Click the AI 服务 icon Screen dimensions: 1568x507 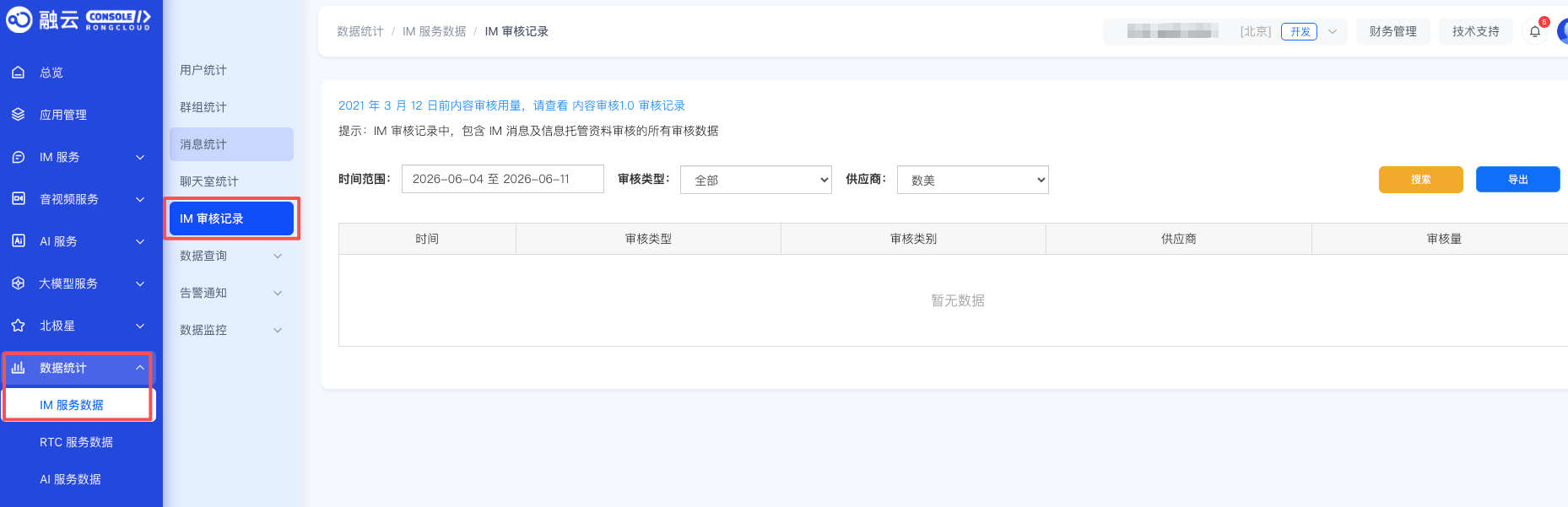point(18,241)
